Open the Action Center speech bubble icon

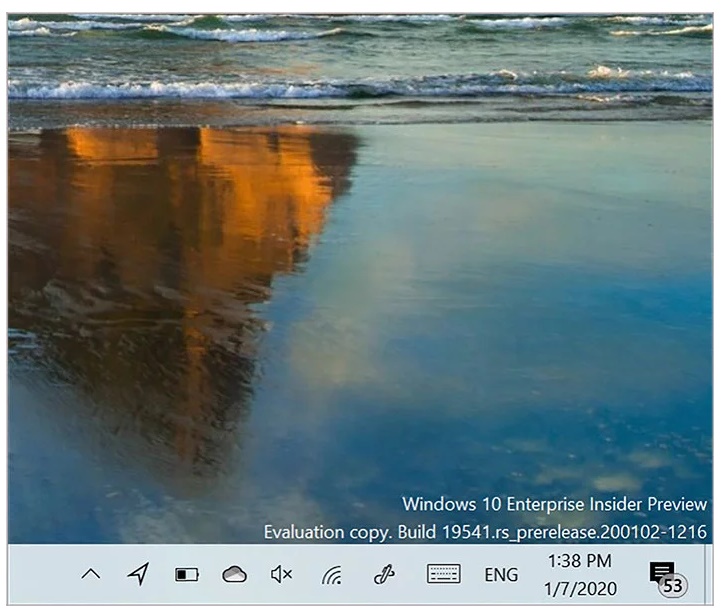[661, 571]
